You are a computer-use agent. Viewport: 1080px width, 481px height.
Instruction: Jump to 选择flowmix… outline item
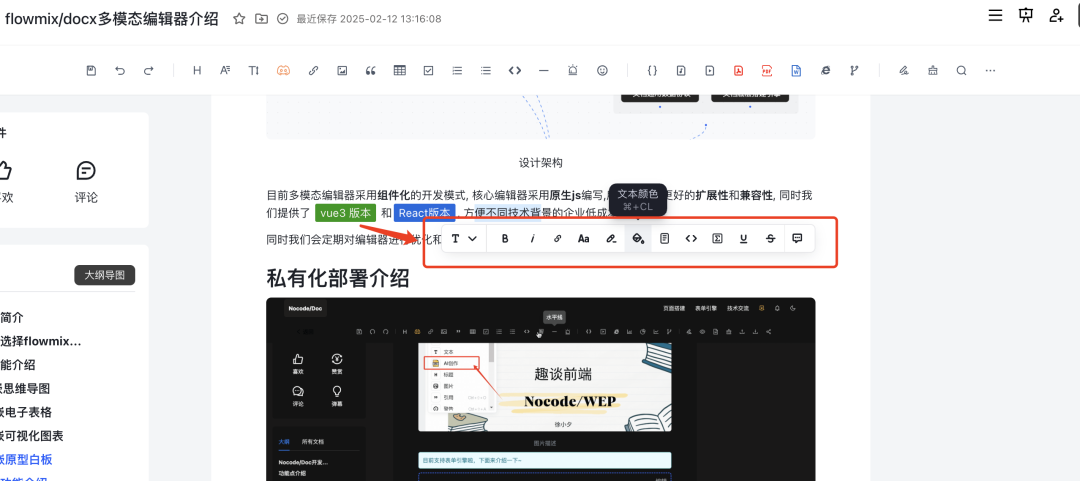(41, 341)
